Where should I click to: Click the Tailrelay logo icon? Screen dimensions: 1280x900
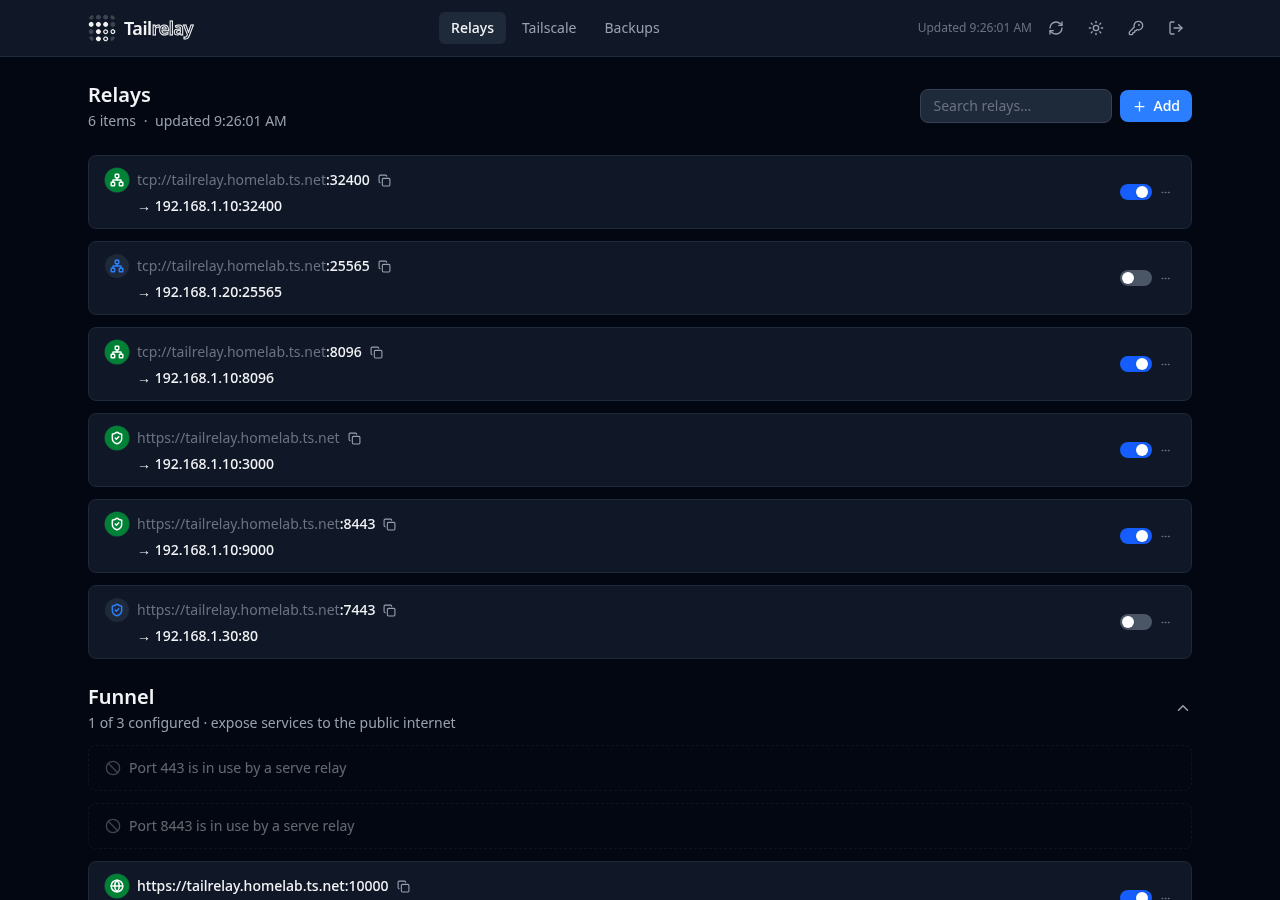point(102,28)
